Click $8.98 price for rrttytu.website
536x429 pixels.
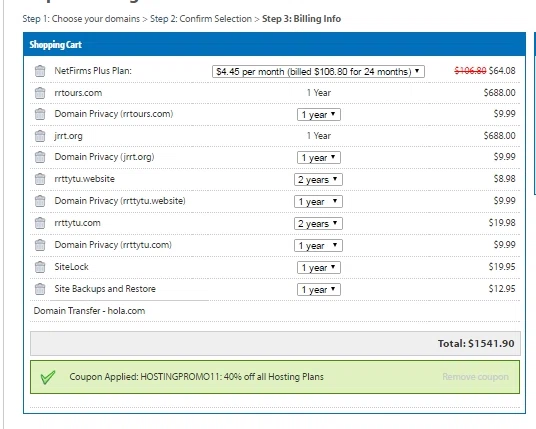pyautogui.click(x=505, y=179)
